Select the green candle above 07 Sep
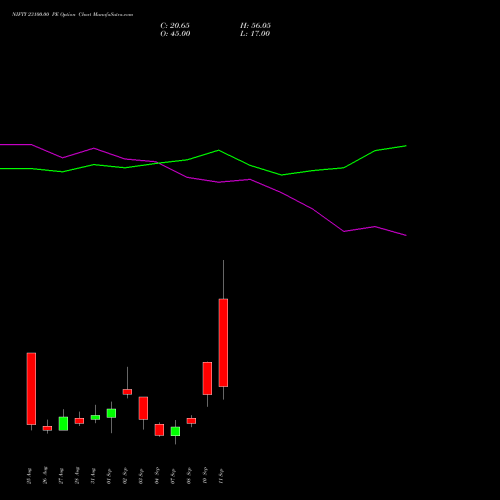Image resolution: width=500 pixels, height=500 pixels. coord(175,431)
